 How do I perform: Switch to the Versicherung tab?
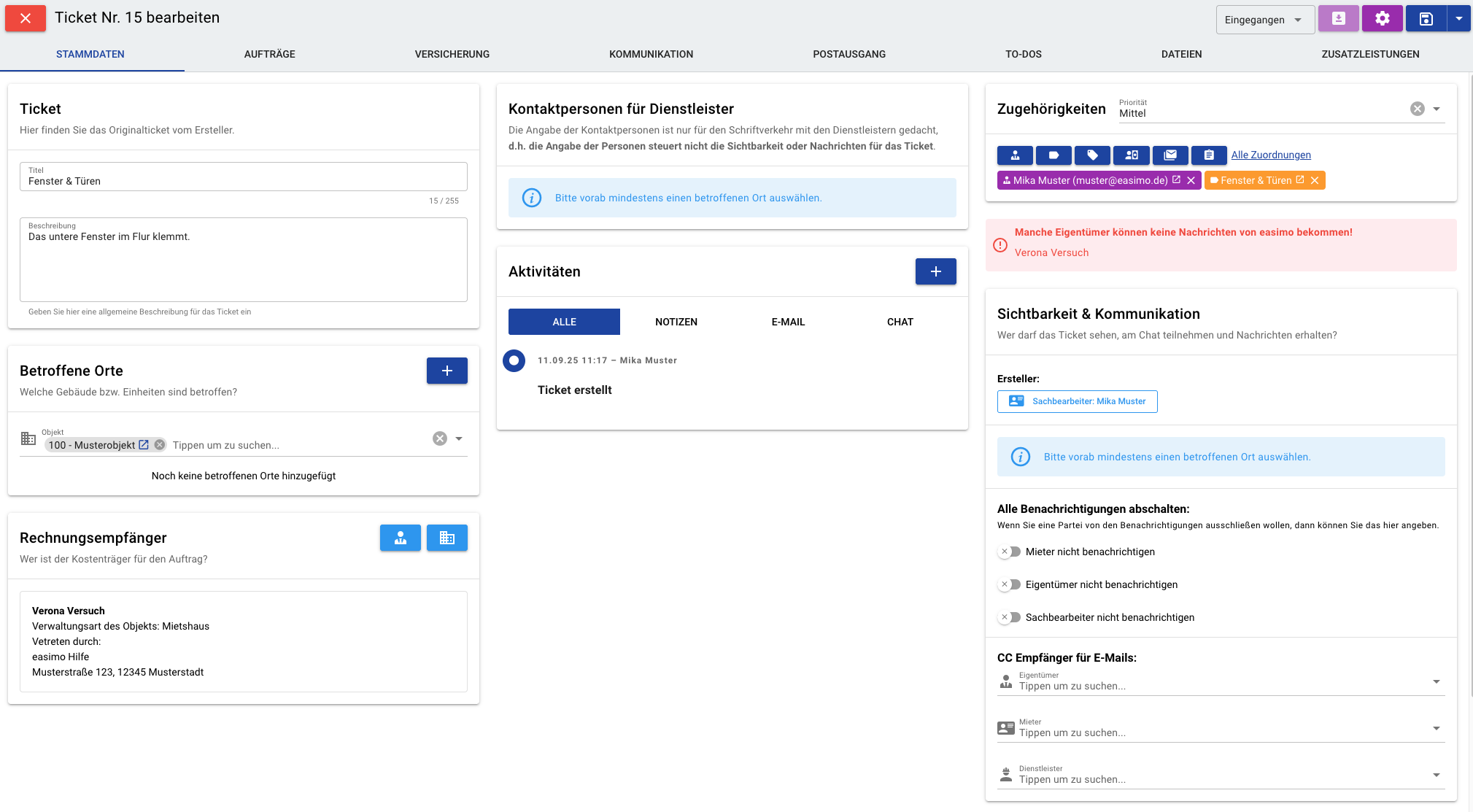[452, 54]
